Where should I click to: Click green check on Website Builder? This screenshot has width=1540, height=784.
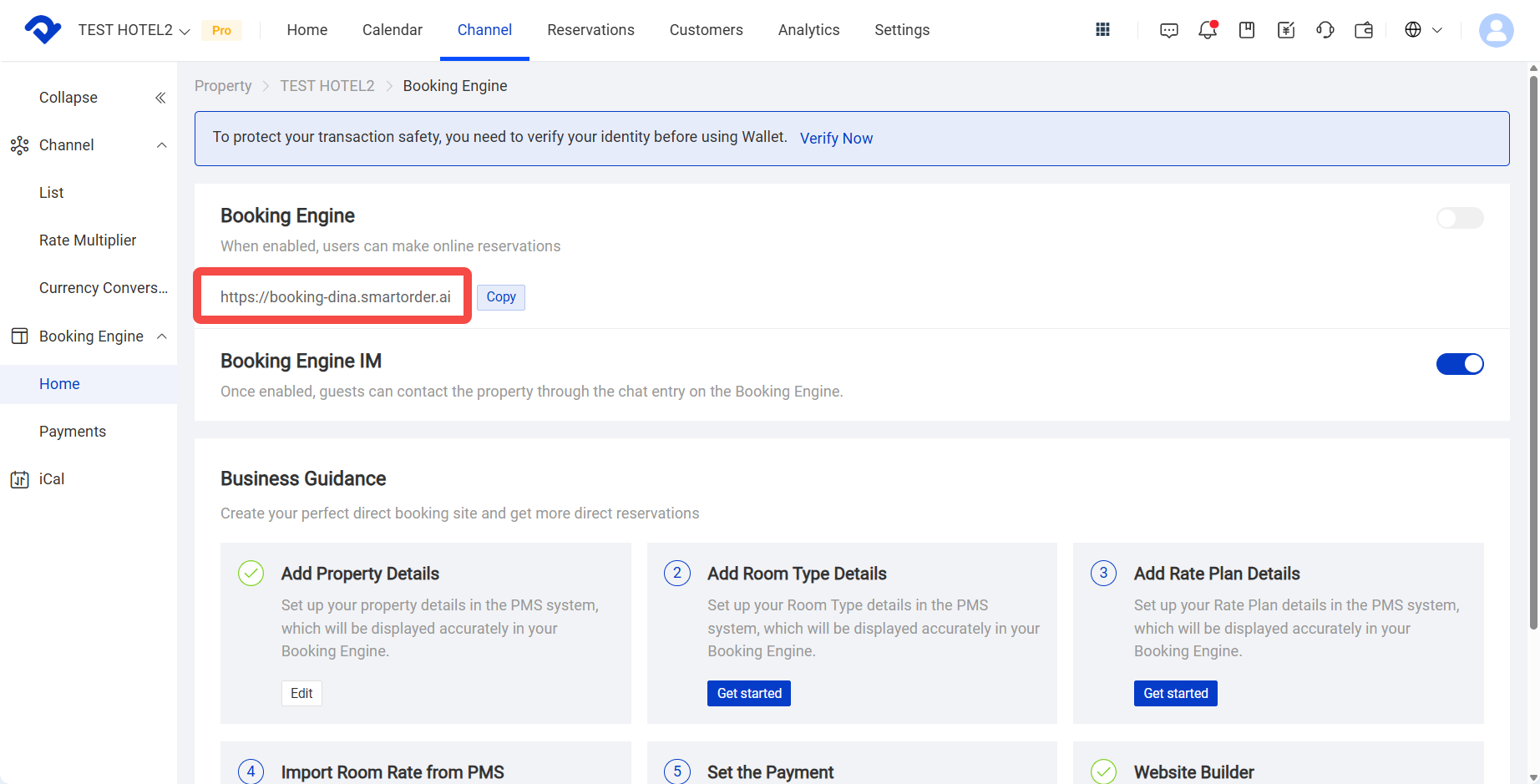(x=1104, y=772)
